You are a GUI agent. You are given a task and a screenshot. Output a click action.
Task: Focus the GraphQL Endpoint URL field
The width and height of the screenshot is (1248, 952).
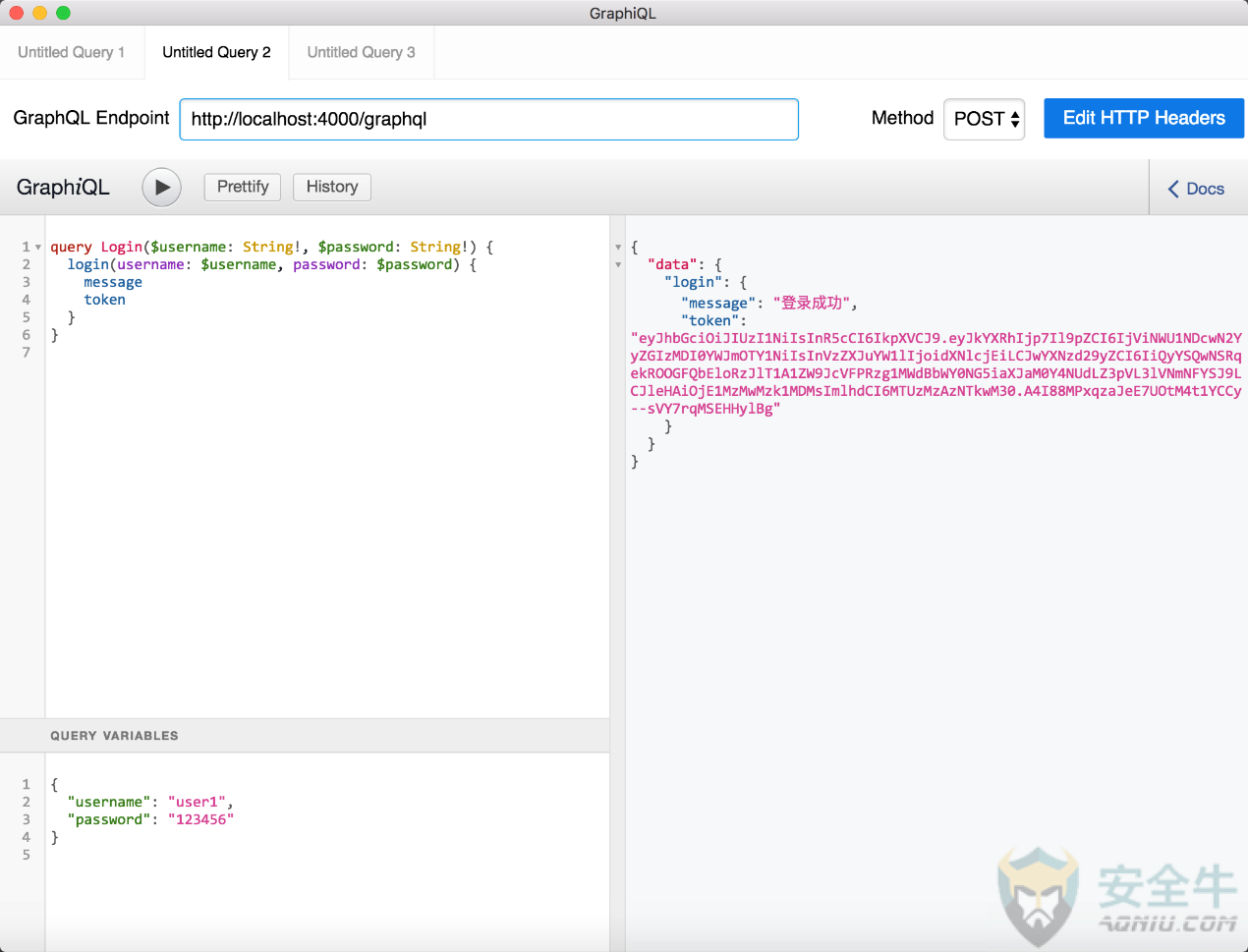tap(489, 119)
